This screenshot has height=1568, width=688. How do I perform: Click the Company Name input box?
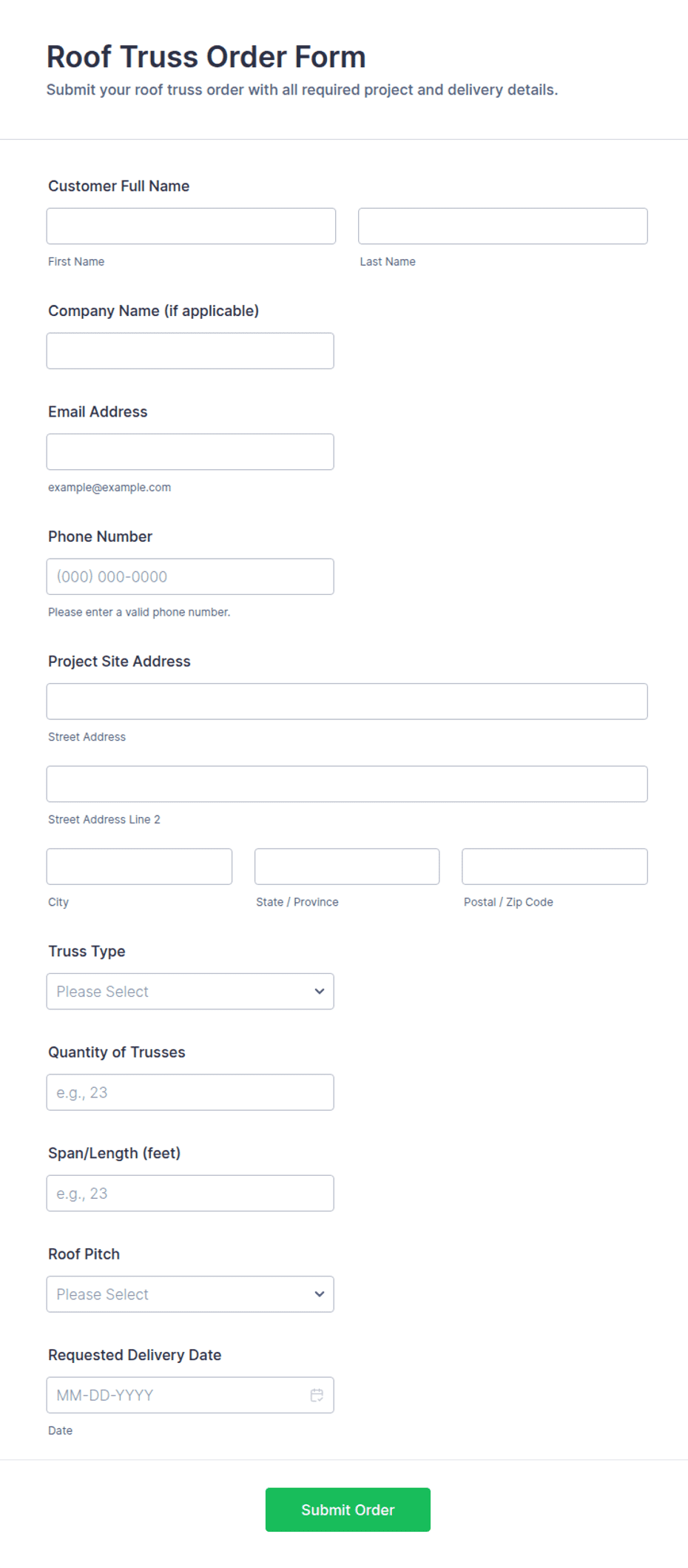pos(190,350)
